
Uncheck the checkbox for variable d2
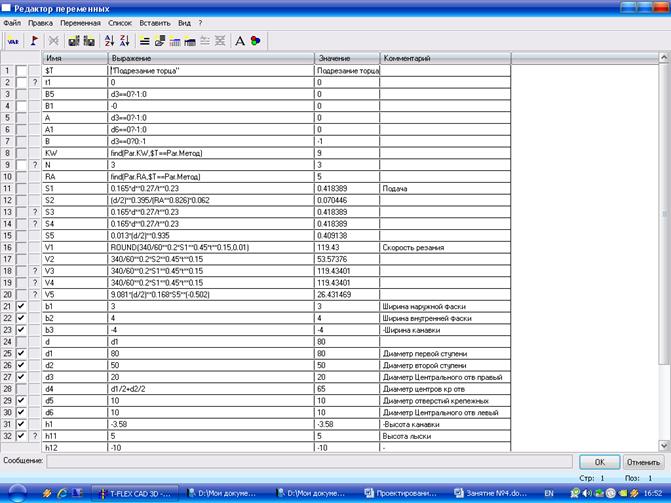tap(21, 365)
